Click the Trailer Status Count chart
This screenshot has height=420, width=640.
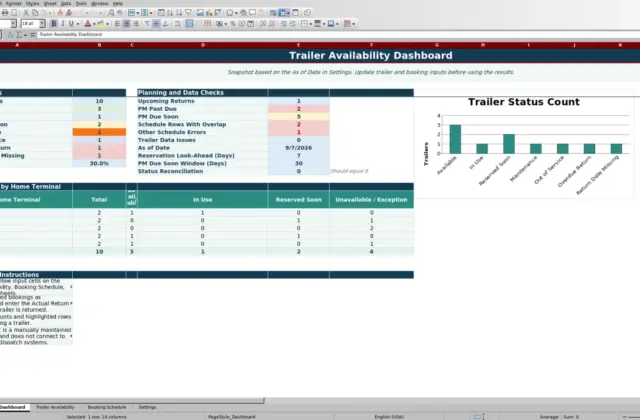524,144
